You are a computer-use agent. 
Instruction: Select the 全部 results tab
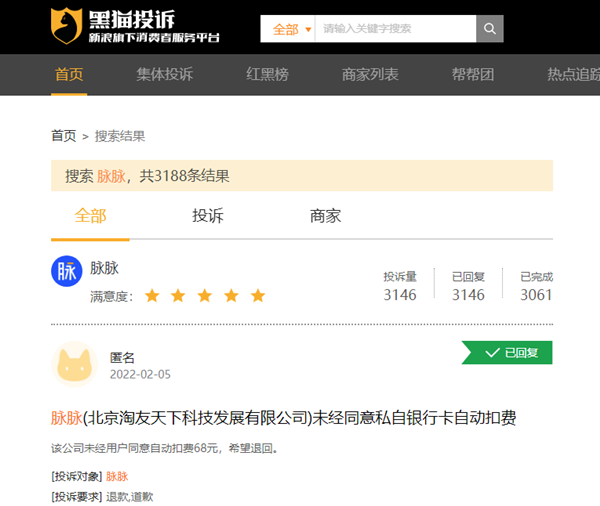(90, 215)
